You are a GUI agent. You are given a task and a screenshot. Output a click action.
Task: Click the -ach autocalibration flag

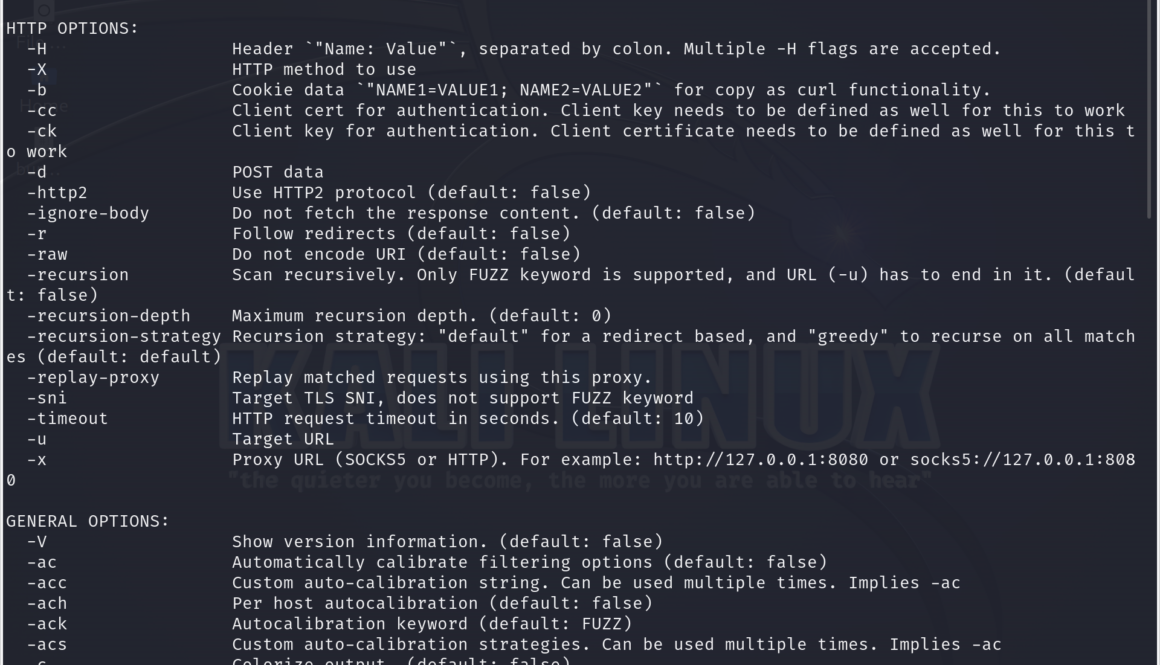(46, 604)
